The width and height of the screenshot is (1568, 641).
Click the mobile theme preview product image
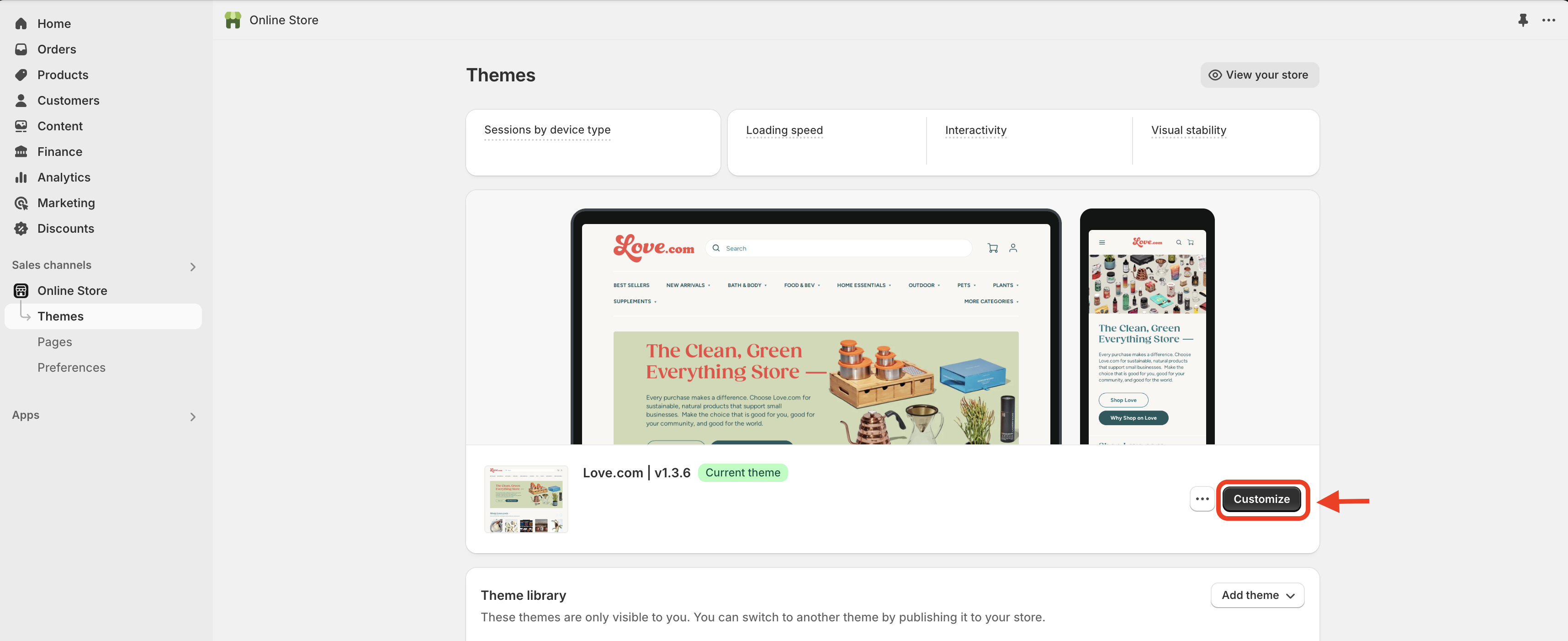(1147, 284)
